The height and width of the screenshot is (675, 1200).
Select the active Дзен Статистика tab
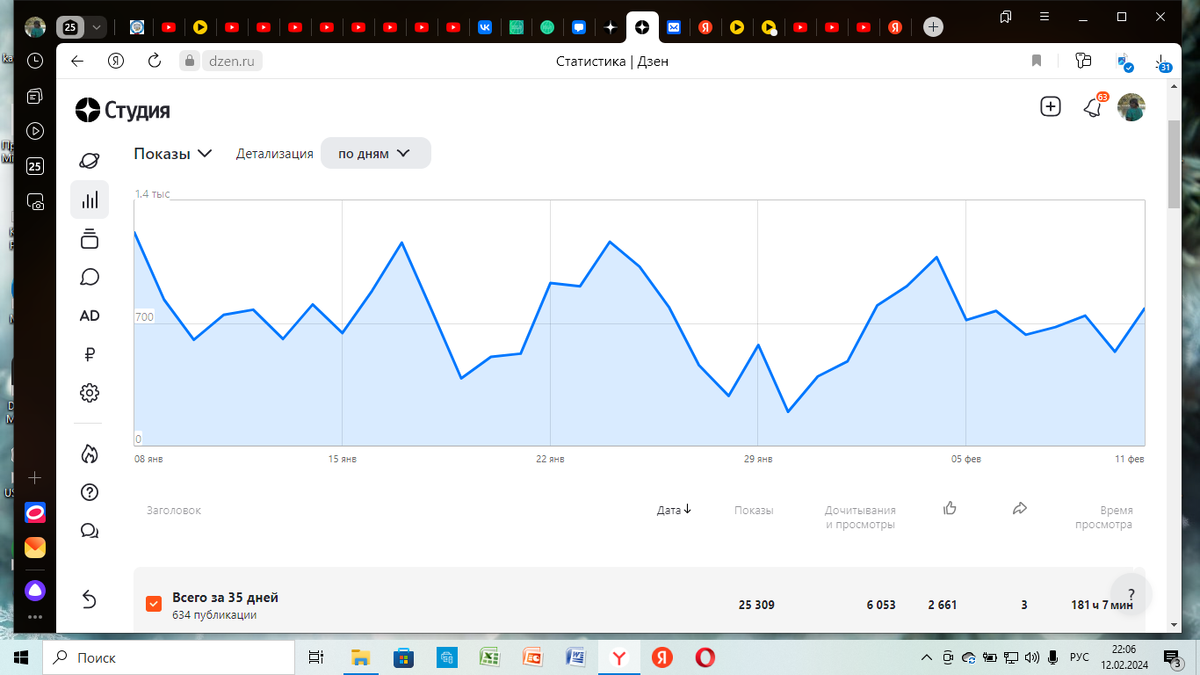click(x=642, y=28)
